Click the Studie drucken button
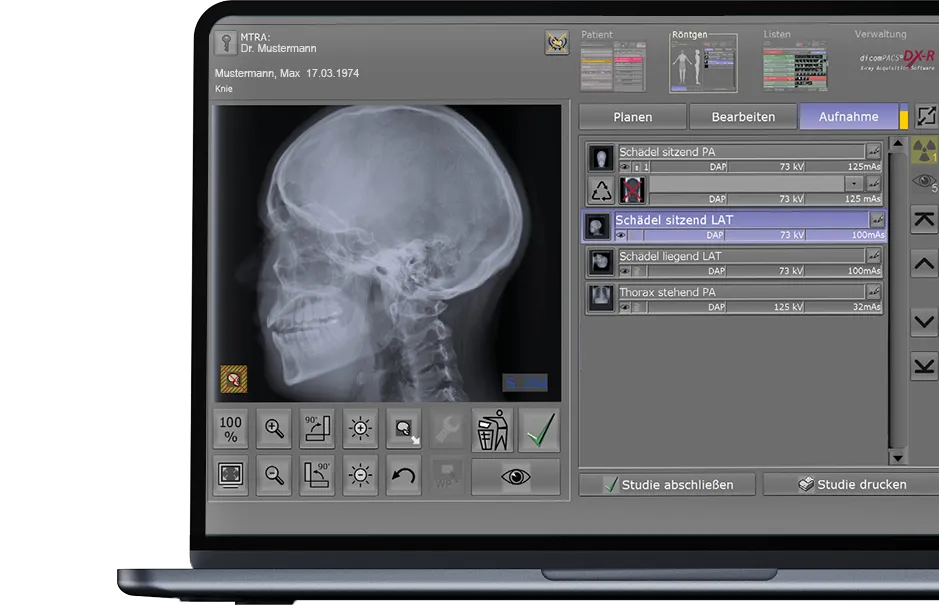 pyautogui.click(x=851, y=484)
